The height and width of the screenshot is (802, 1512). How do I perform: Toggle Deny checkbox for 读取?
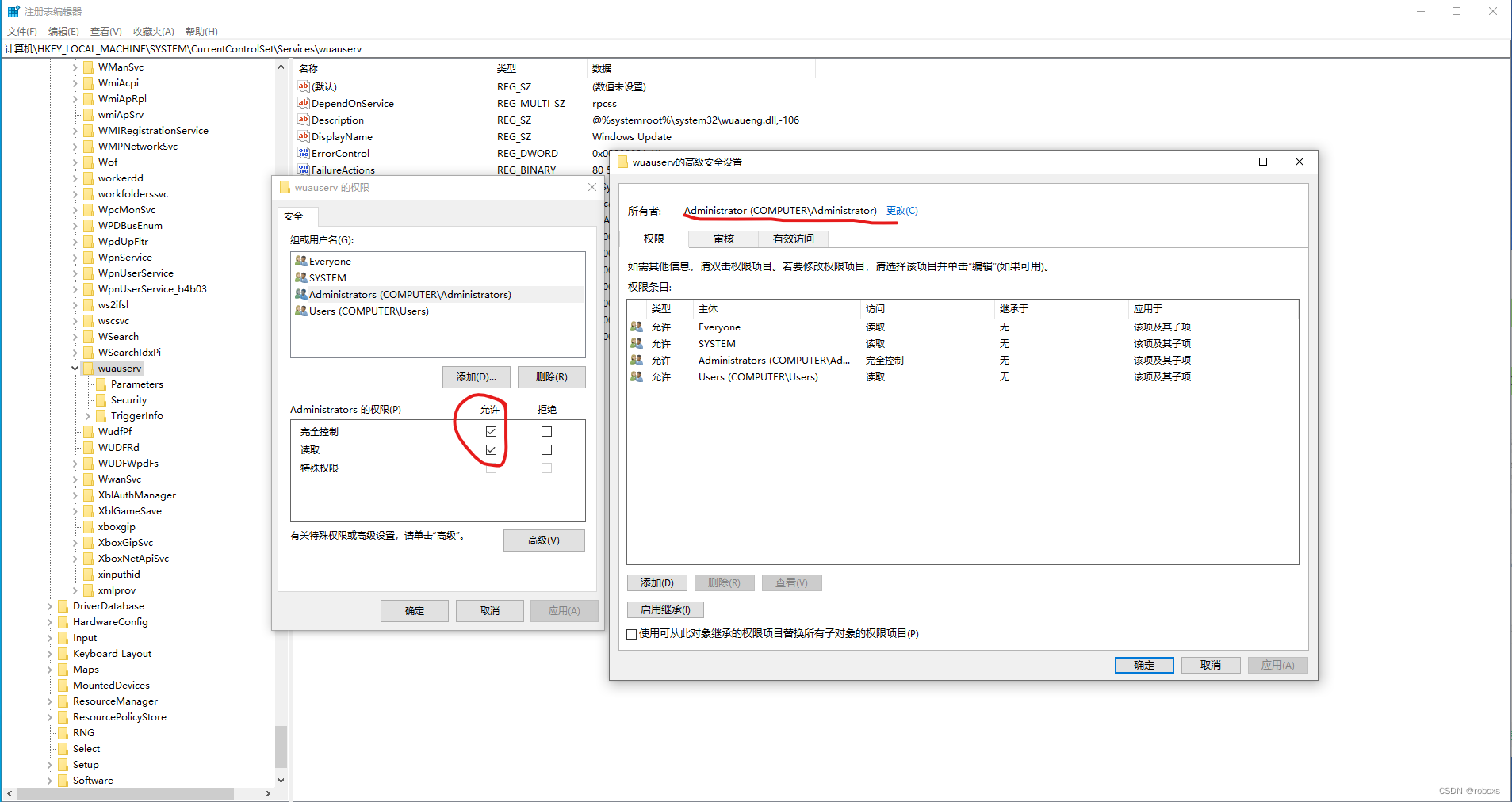coord(546,449)
